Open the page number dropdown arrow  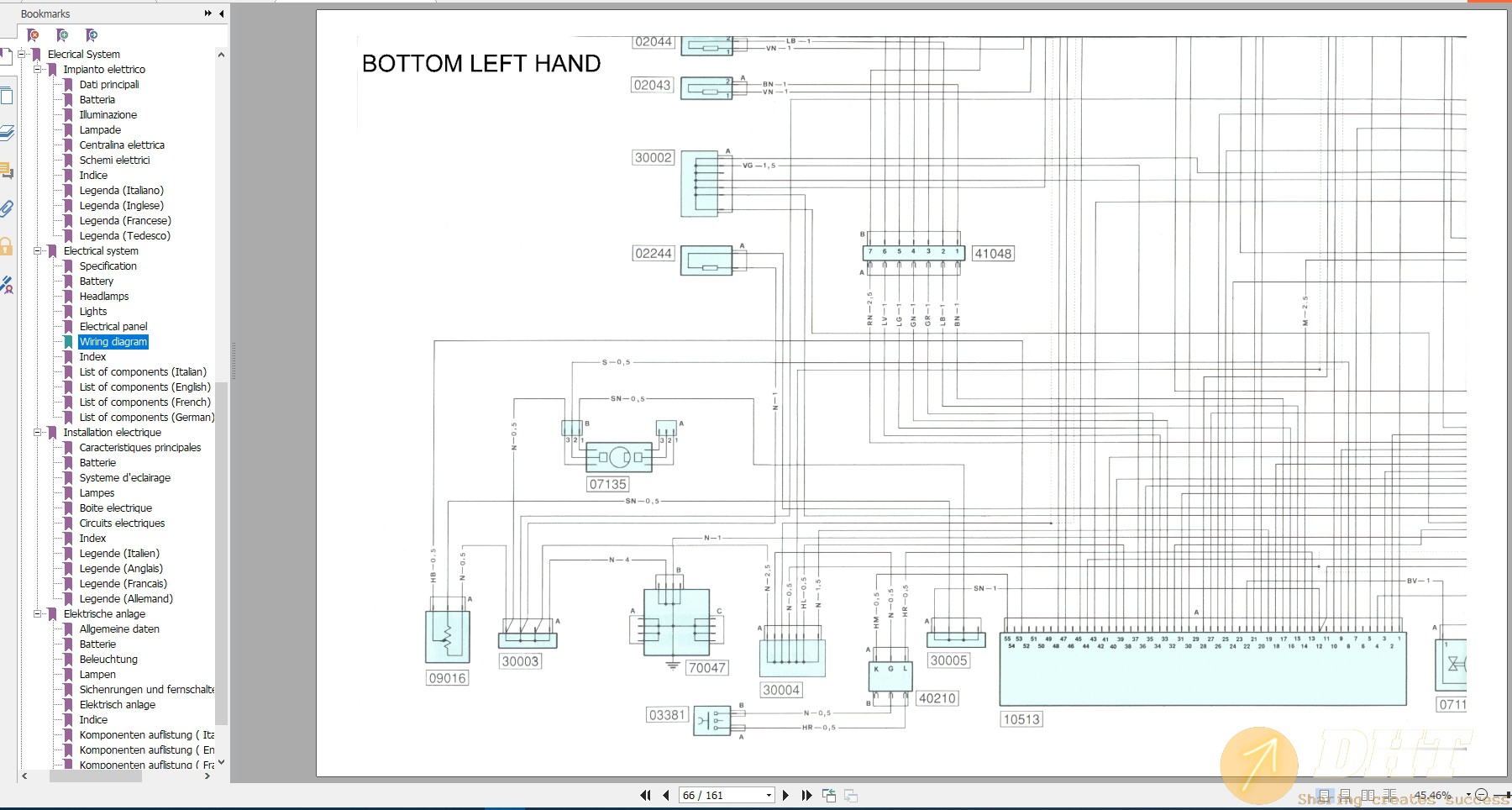point(769,795)
